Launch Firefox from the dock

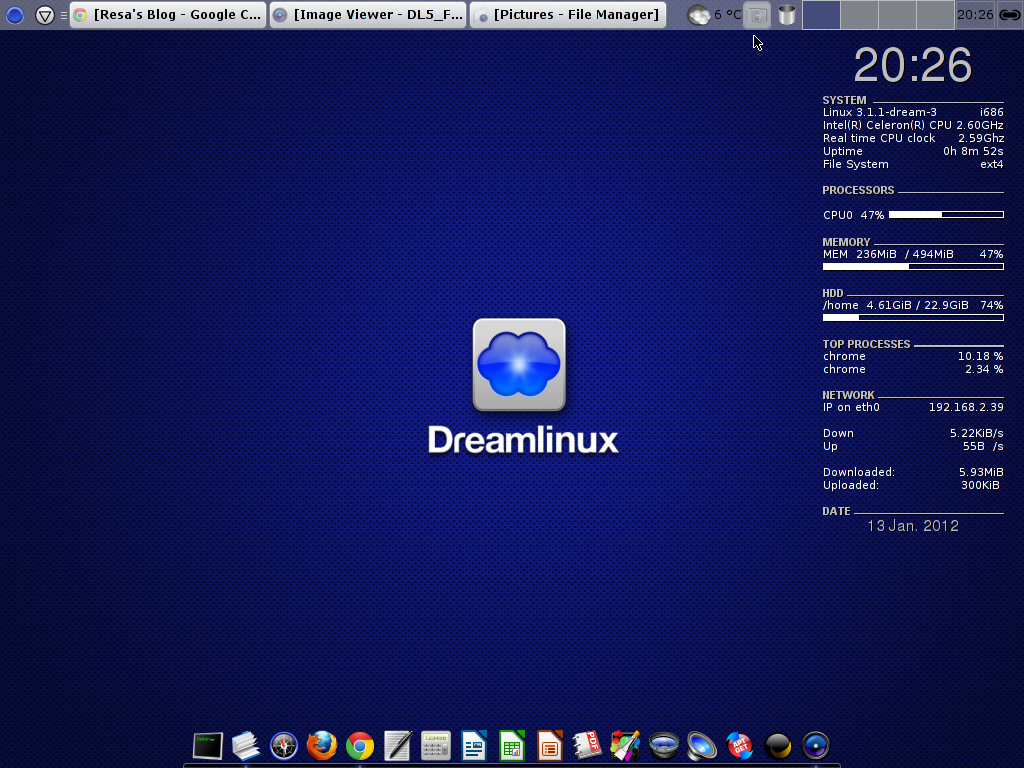coord(322,746)
